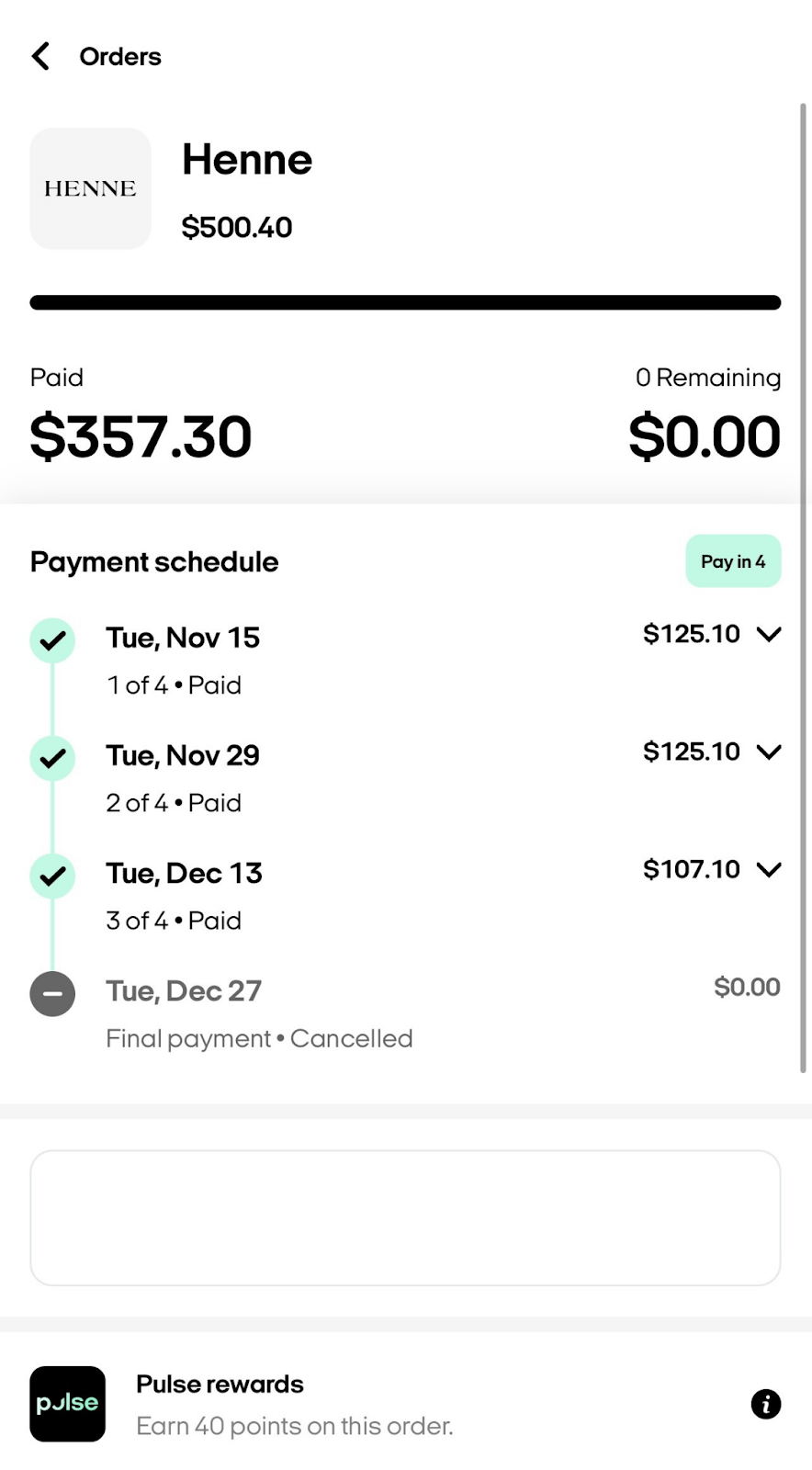This screenshot has height=1470, width=812.
Task: Click the Pulse rewards info icon
Action: 765,1404
